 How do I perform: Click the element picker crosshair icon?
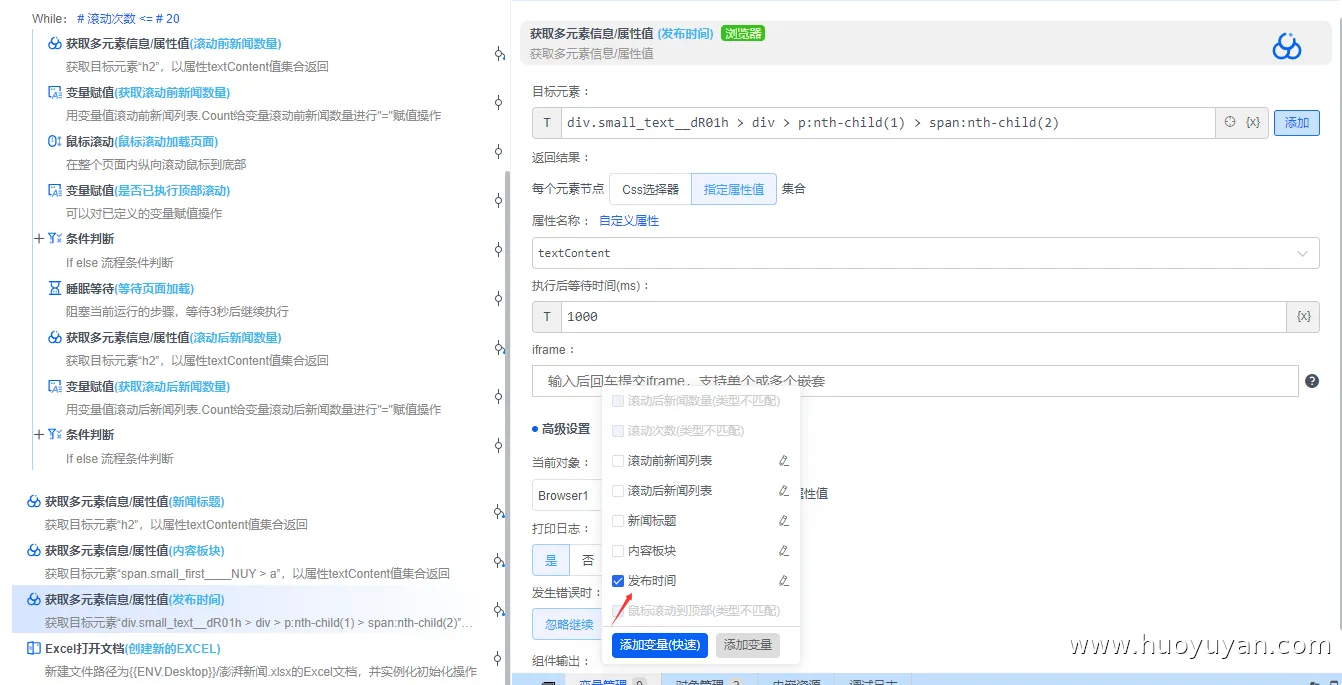point(1230,122)
